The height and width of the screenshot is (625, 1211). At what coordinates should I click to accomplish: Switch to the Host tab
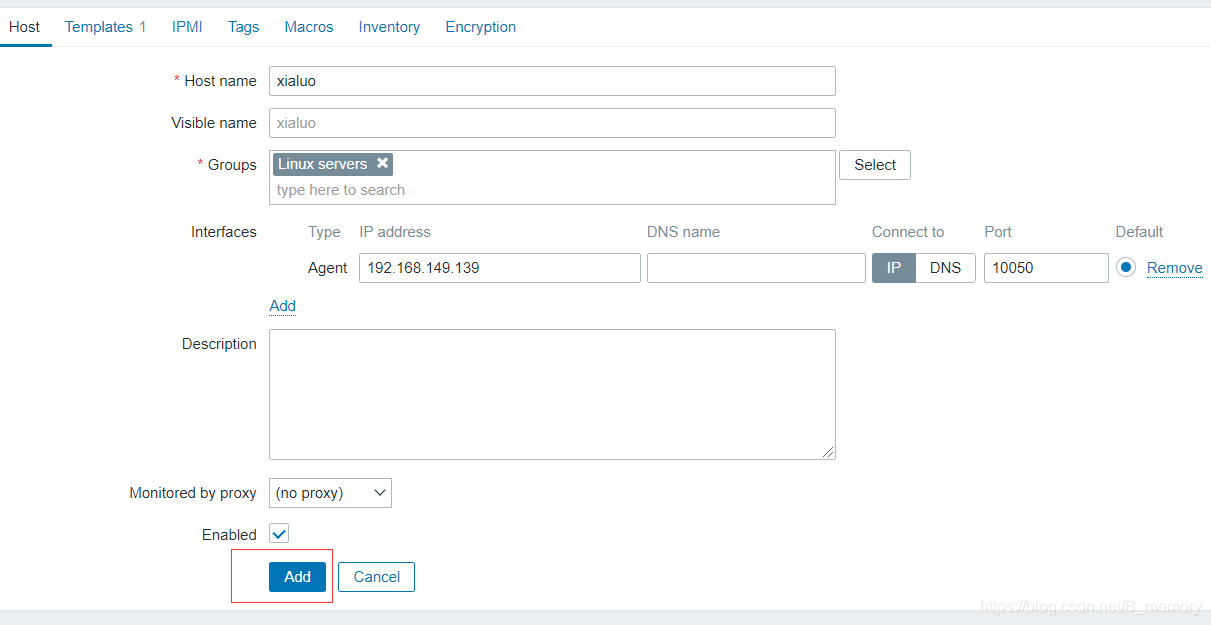[25, 27]
